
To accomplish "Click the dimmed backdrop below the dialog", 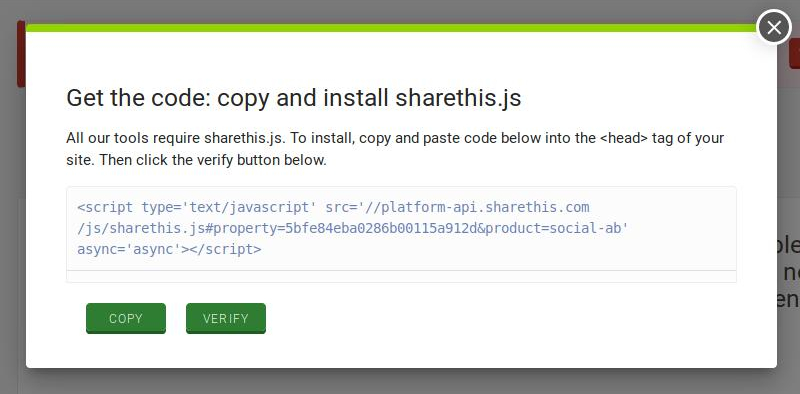I will tap(400, 381).
